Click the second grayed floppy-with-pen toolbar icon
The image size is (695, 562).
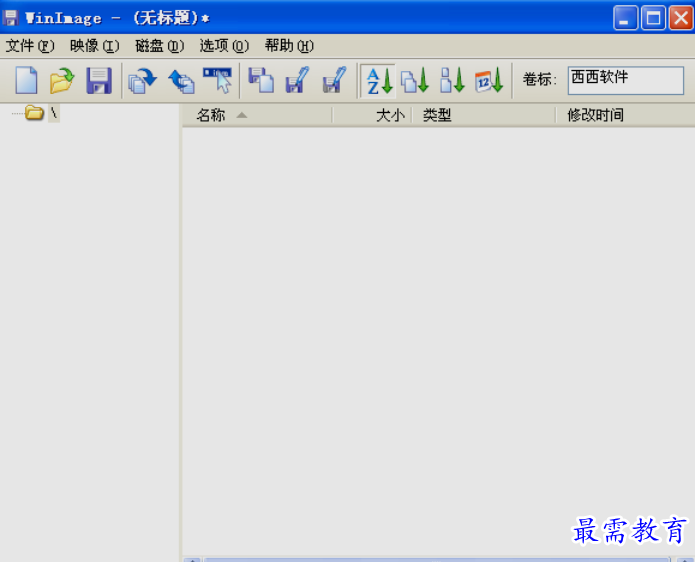(335, 80)
